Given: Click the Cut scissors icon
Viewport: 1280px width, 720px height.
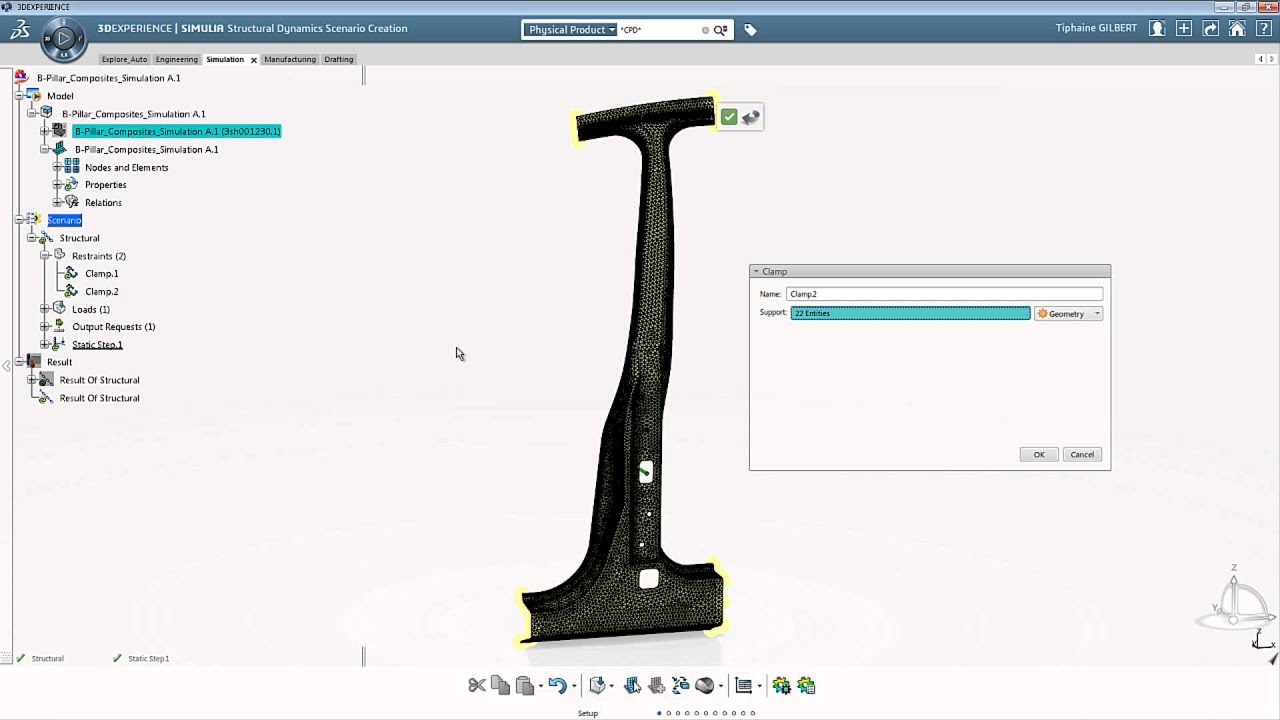Looking at the screenshot, I should pyautogui.click(x=477, y=685).
